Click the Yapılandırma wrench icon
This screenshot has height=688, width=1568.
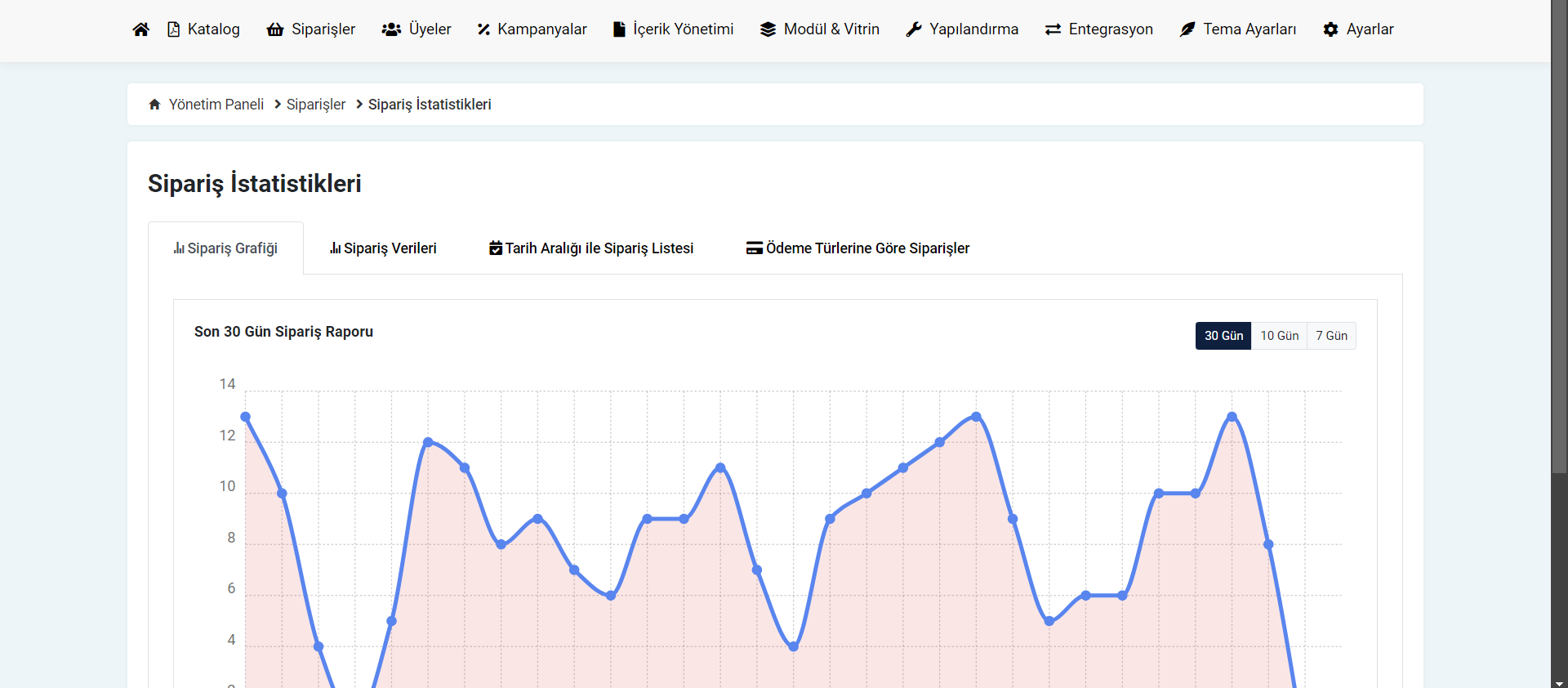(x=914, y=29)
